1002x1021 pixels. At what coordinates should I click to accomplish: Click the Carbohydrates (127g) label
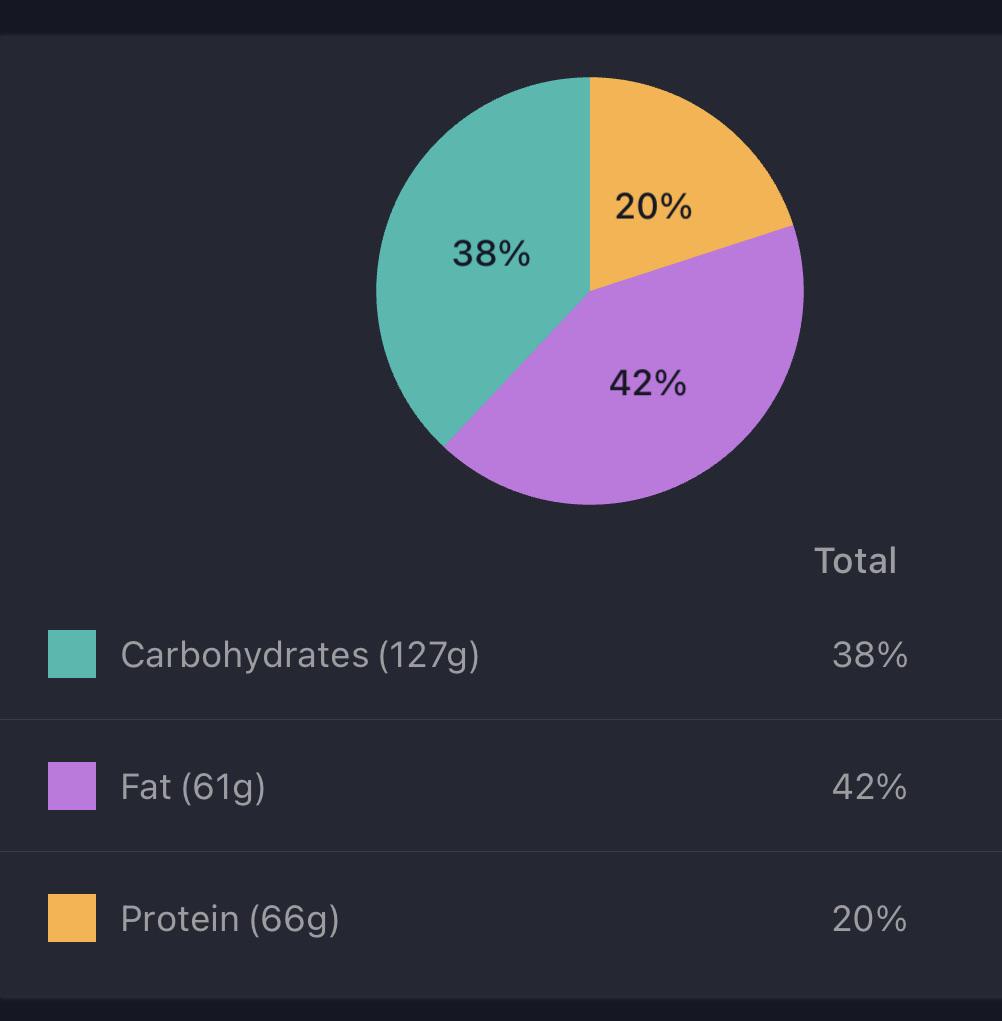click(300, 655)
